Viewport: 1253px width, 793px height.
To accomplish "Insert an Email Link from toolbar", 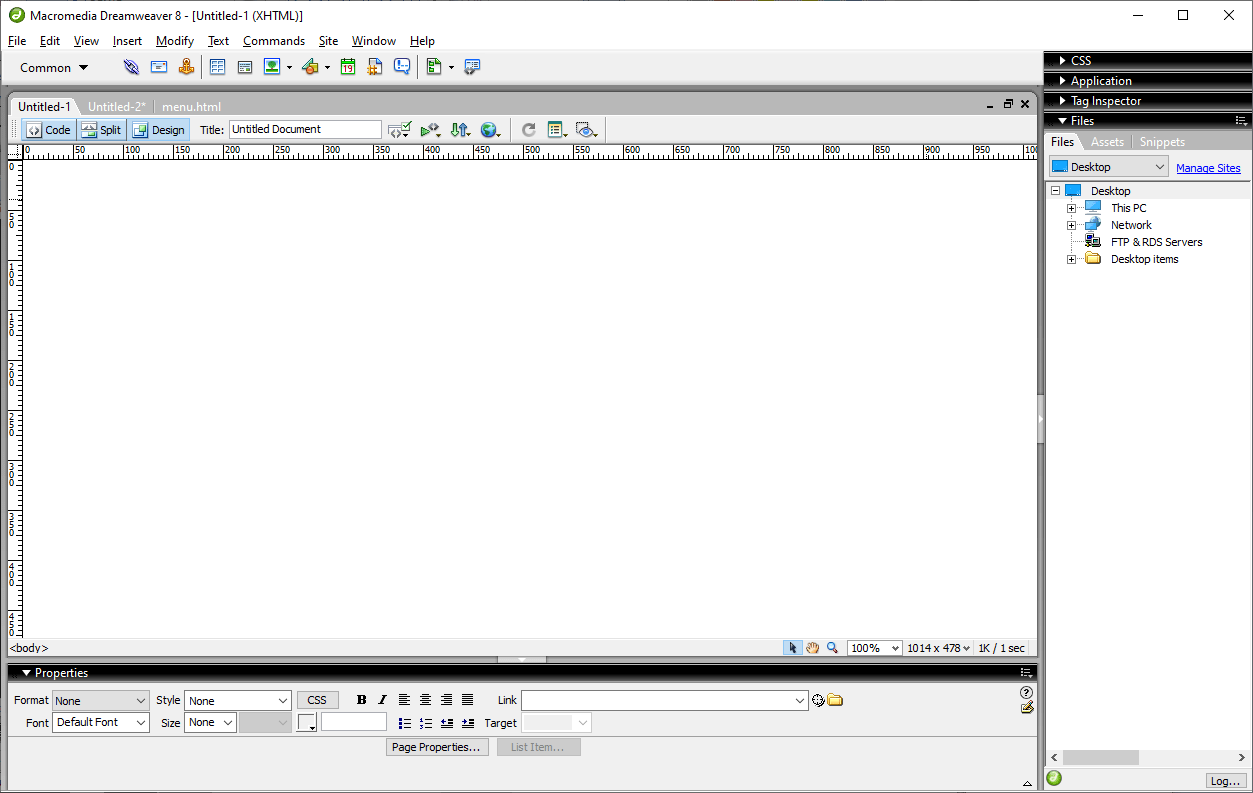I will click(x=159, y=67).
